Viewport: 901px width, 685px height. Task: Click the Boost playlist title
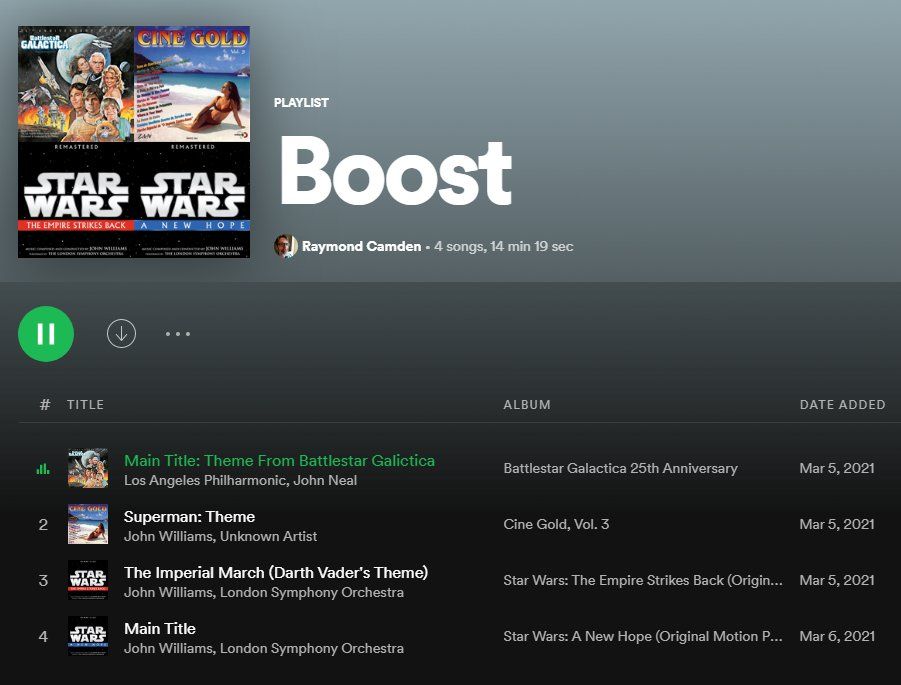click(395, 171)
